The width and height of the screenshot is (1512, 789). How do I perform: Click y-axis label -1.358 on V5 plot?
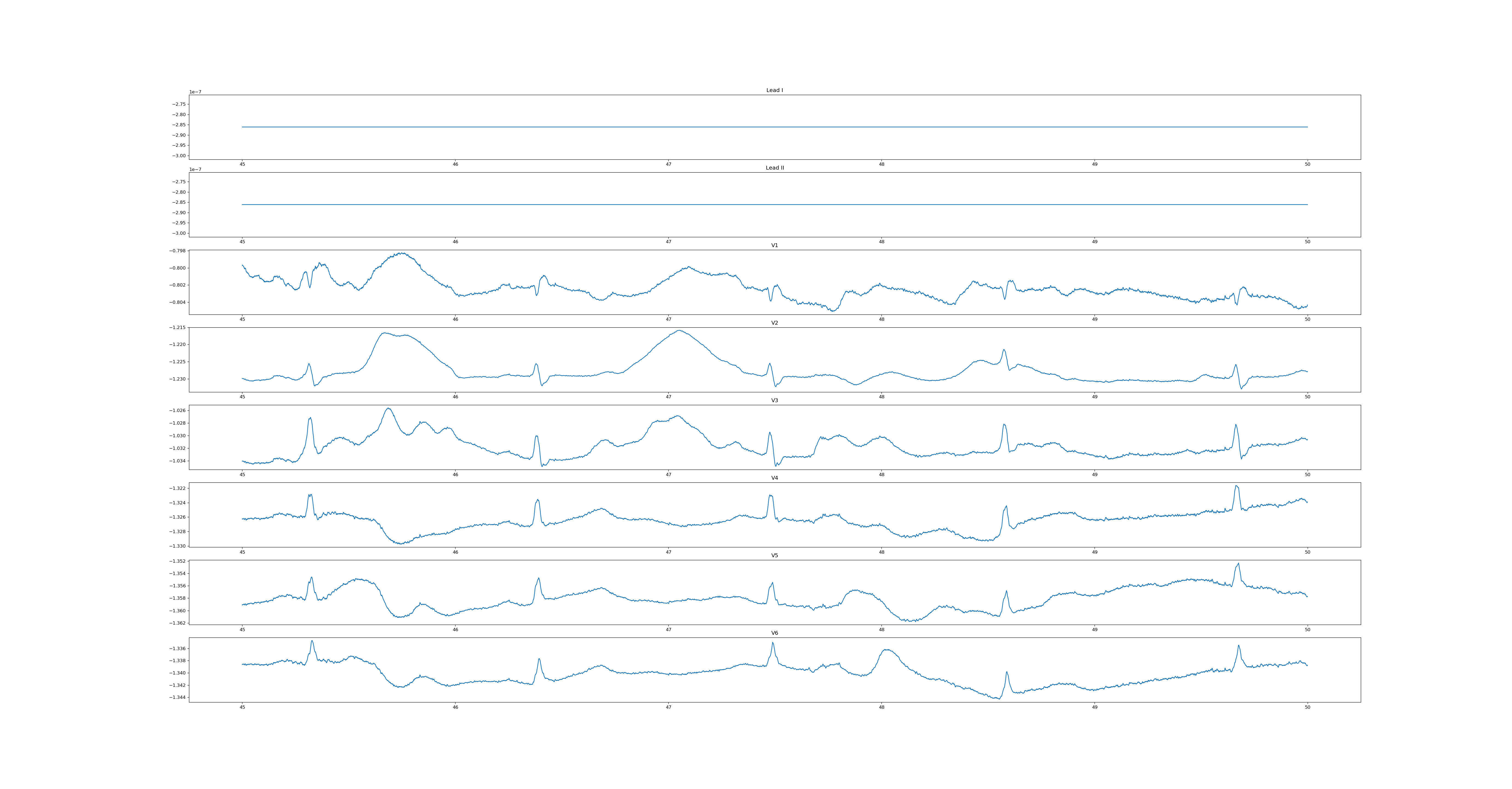point(177,598)
